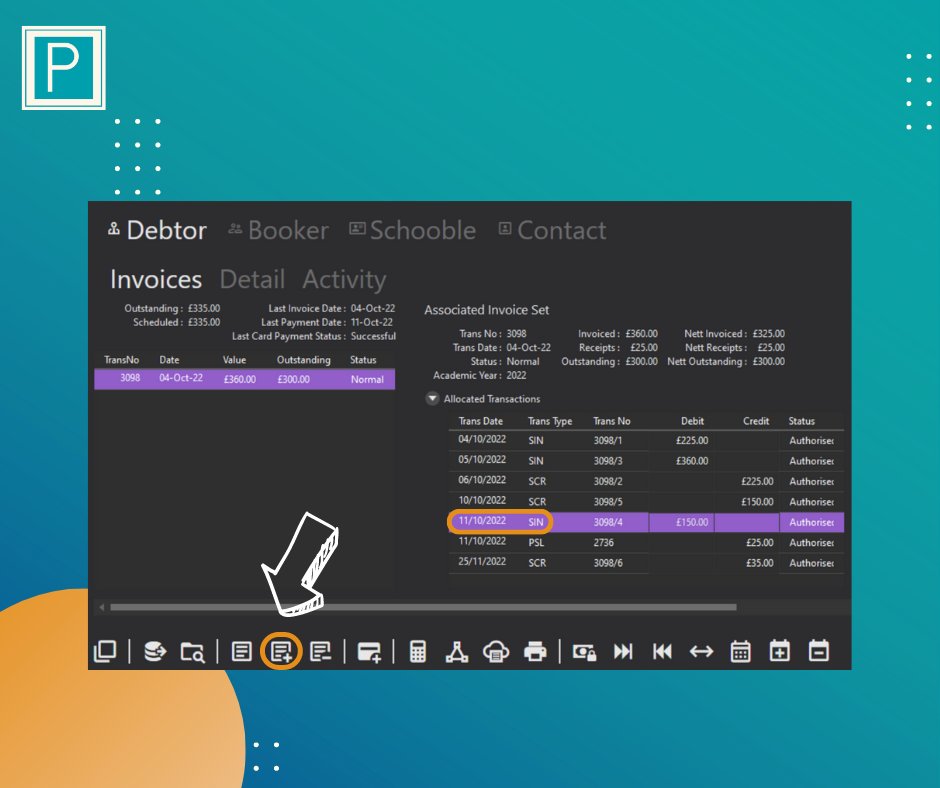940x788 pixels.
Task: Click the camera lock toolbar icon
Action: 582,652
